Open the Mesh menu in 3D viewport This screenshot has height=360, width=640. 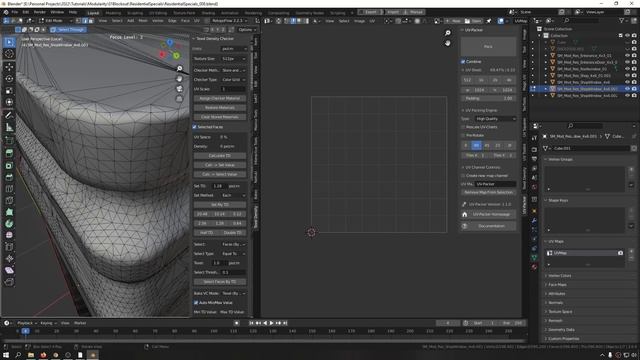tap(143, 20)
